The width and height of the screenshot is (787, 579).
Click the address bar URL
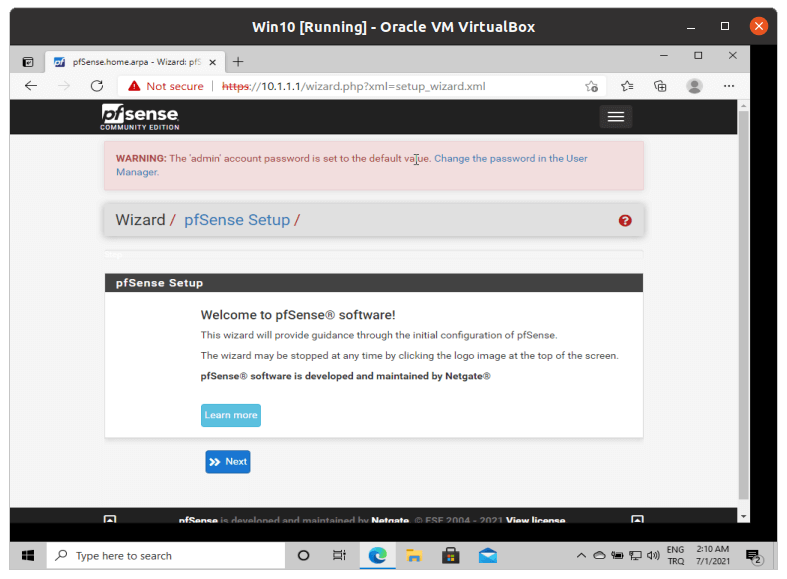(x=353, y=86)
